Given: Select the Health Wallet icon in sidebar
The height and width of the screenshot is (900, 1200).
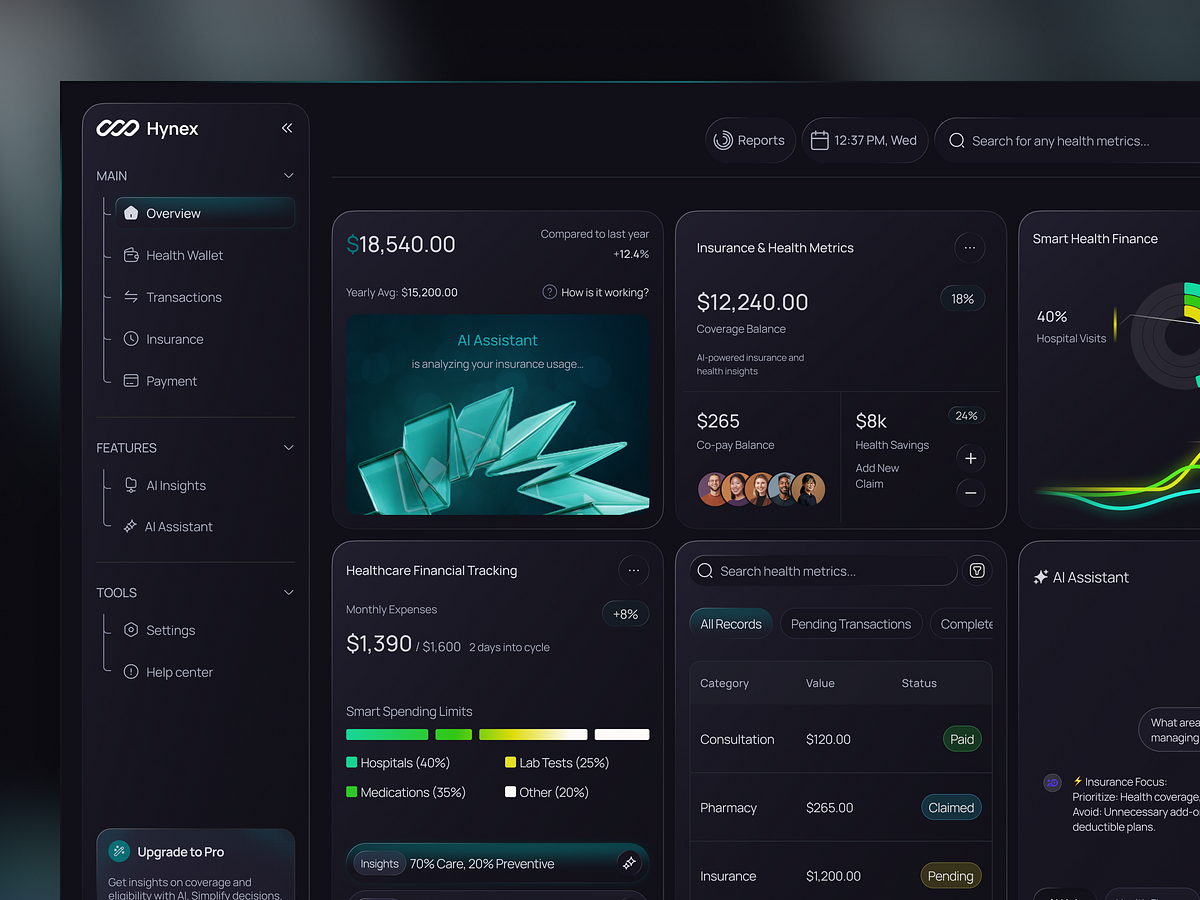Looking at the screenshot, I should [131, 255].
